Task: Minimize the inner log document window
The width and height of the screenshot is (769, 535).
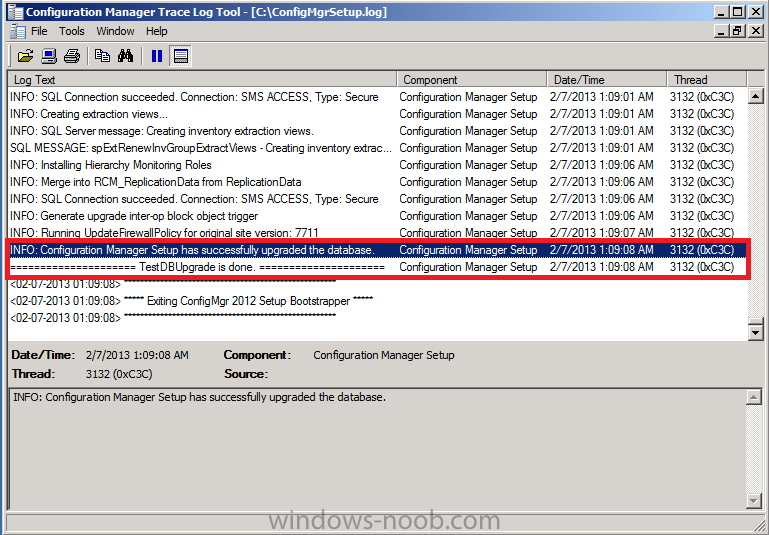Action: coord(720,31)
